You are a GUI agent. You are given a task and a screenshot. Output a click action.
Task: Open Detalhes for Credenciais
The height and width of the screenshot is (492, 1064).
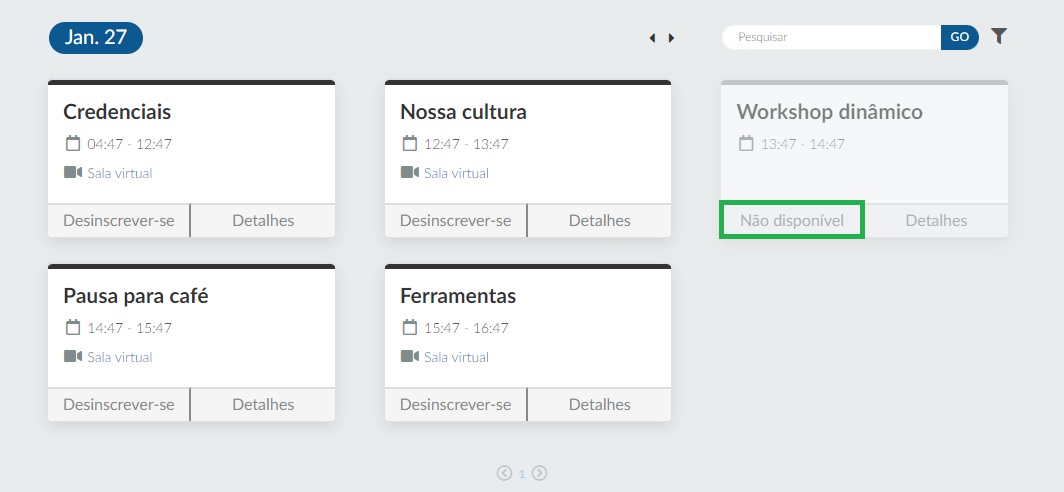pos(263,221)
